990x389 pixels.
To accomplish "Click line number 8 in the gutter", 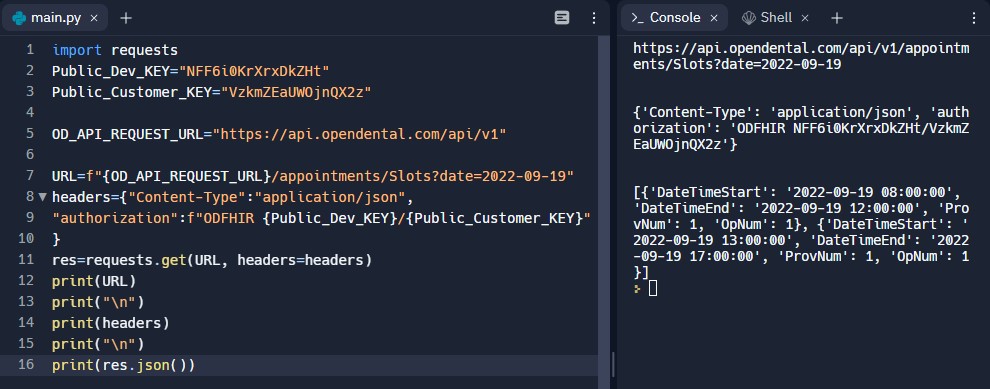I will 30,196.
